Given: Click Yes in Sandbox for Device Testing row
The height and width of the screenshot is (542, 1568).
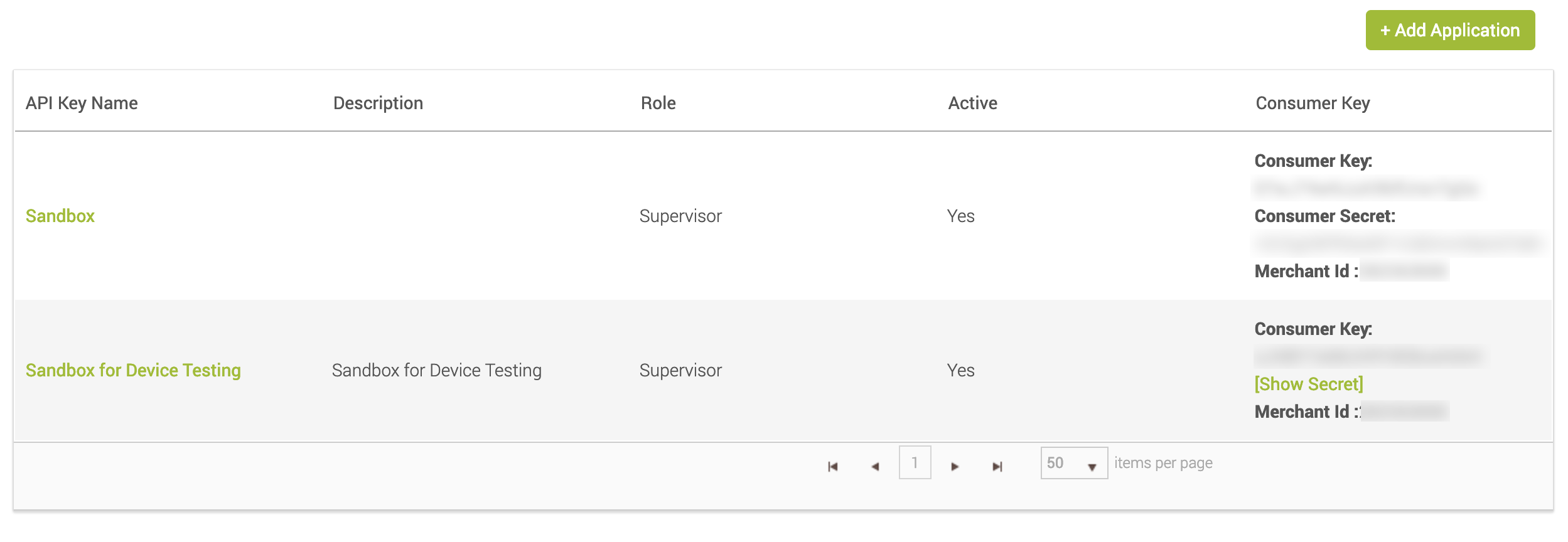Looking at the screenshot, I should click(960, 370).
